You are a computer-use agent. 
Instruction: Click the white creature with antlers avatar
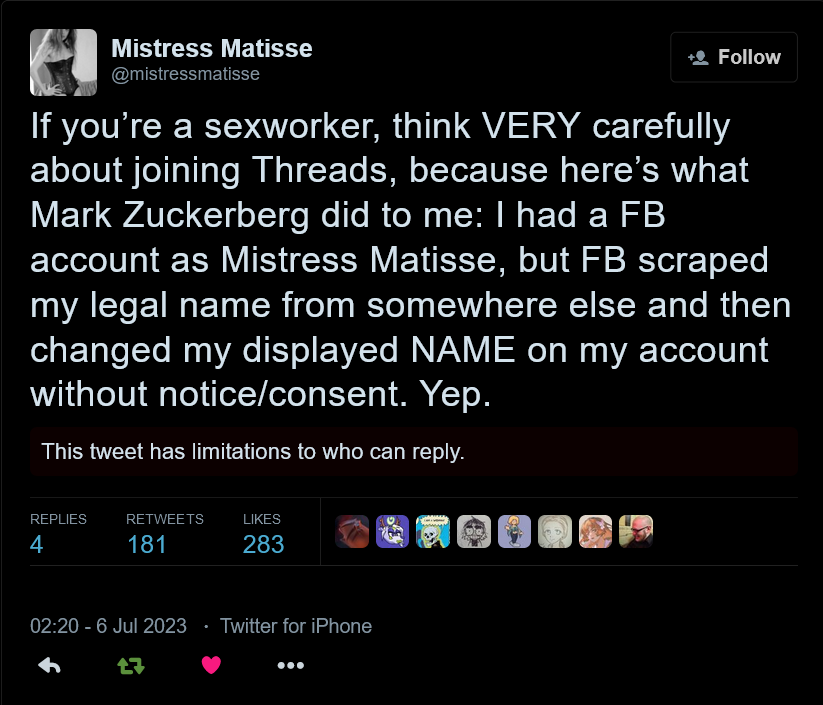393,532
